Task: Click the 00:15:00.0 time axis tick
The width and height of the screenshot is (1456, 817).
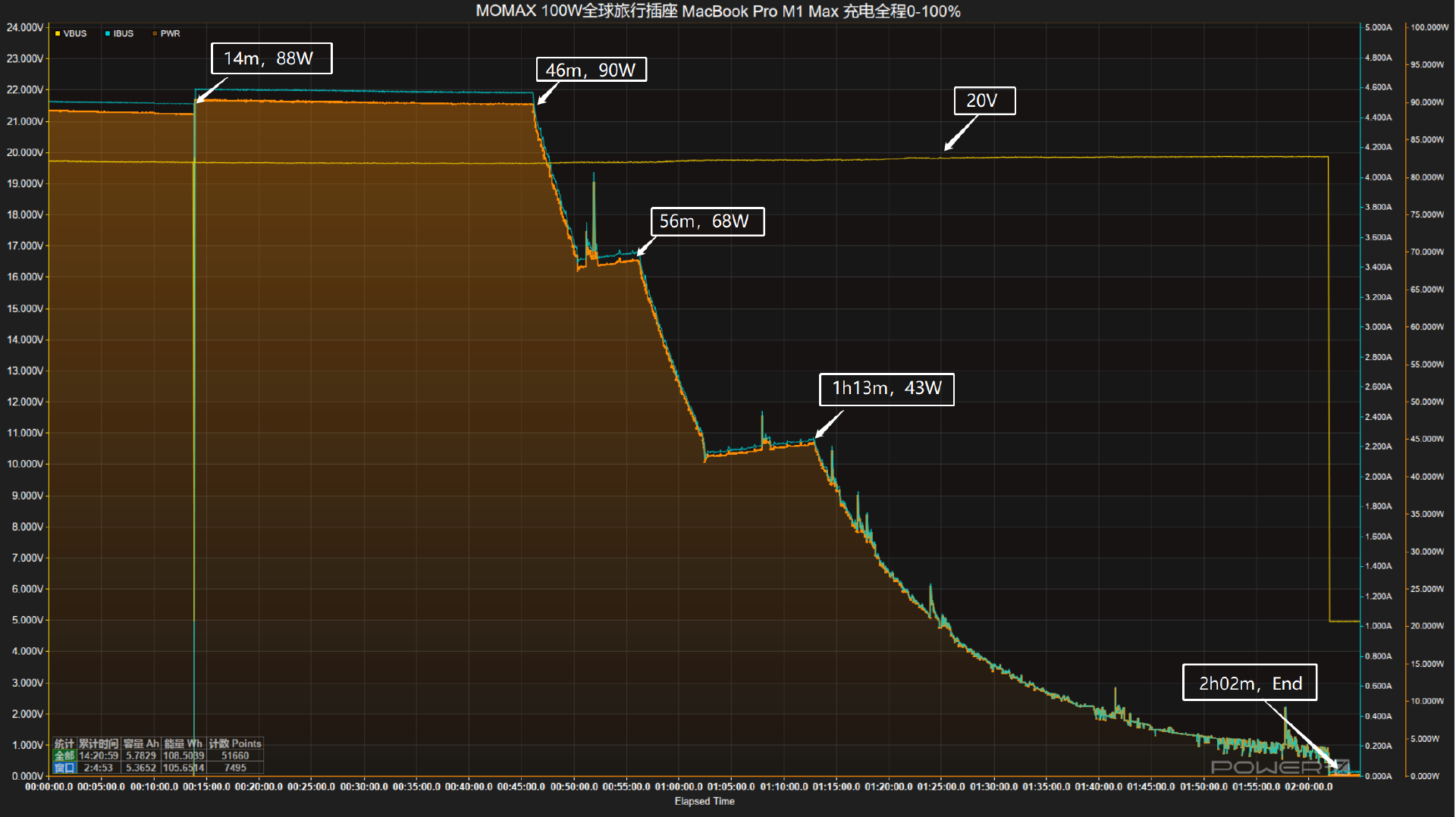Action: click(206, 787)
